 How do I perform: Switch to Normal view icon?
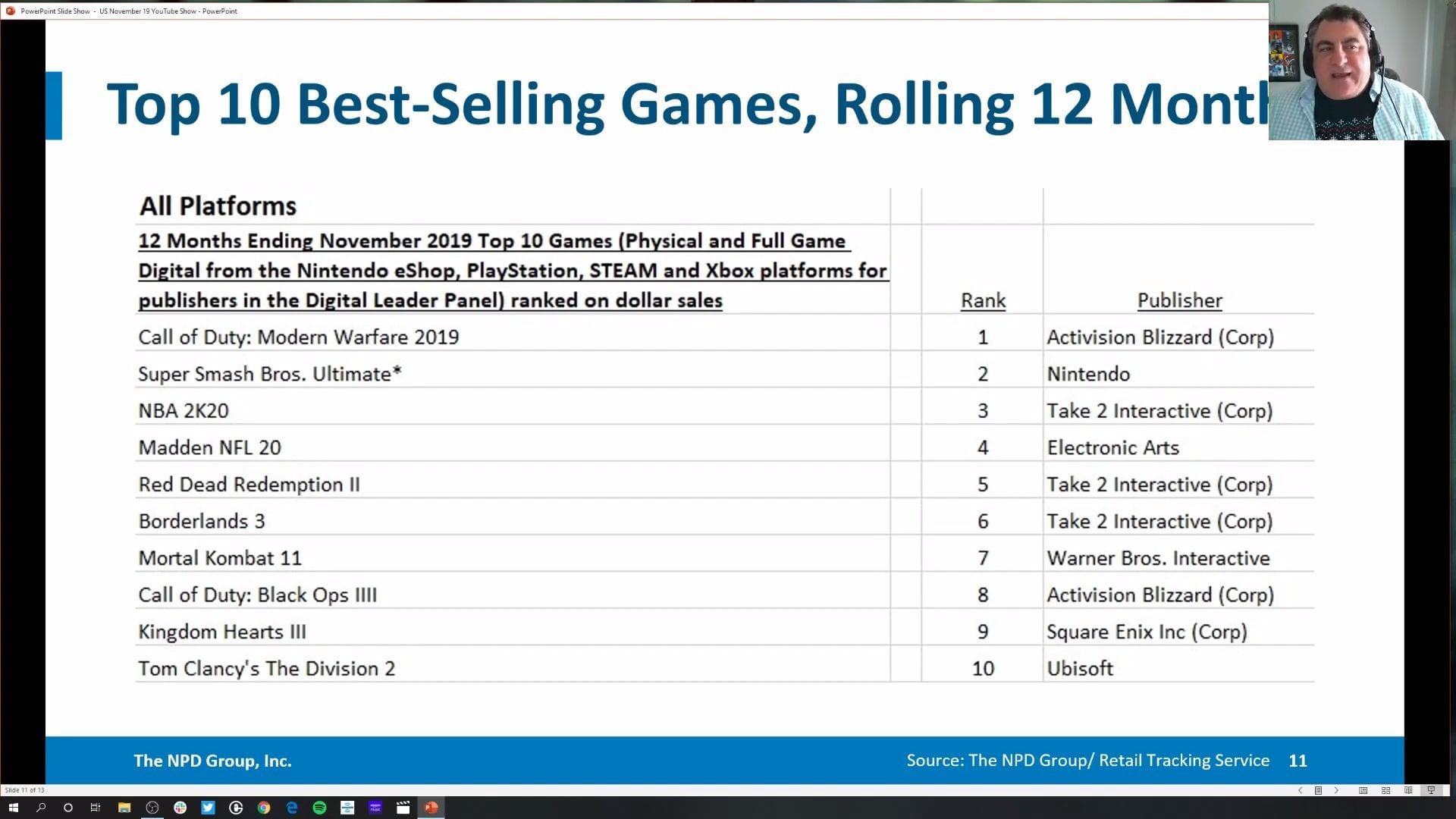click(1363, 790)
